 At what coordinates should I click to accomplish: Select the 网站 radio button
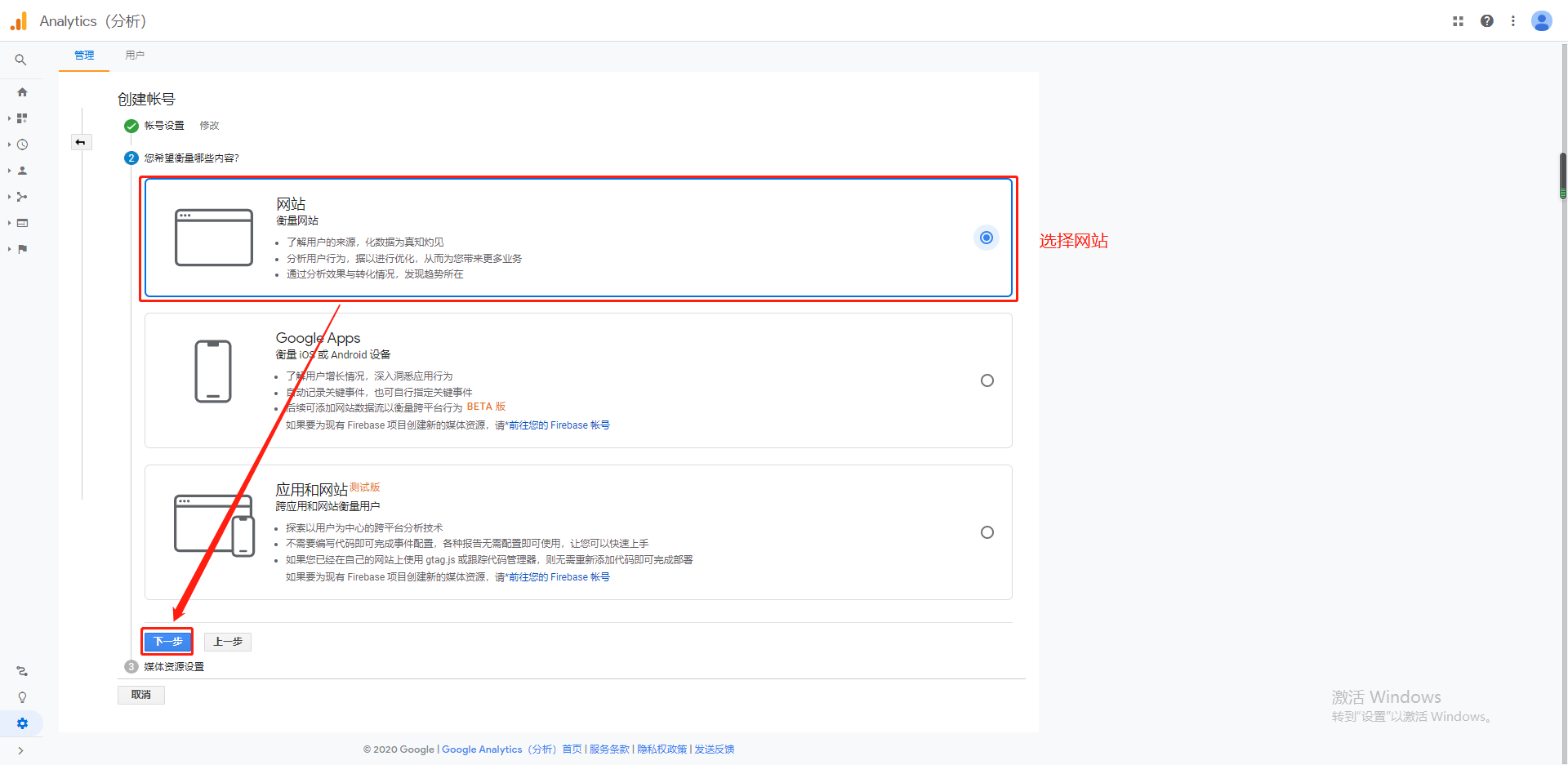pyautogui.click(x=987, y=238)
